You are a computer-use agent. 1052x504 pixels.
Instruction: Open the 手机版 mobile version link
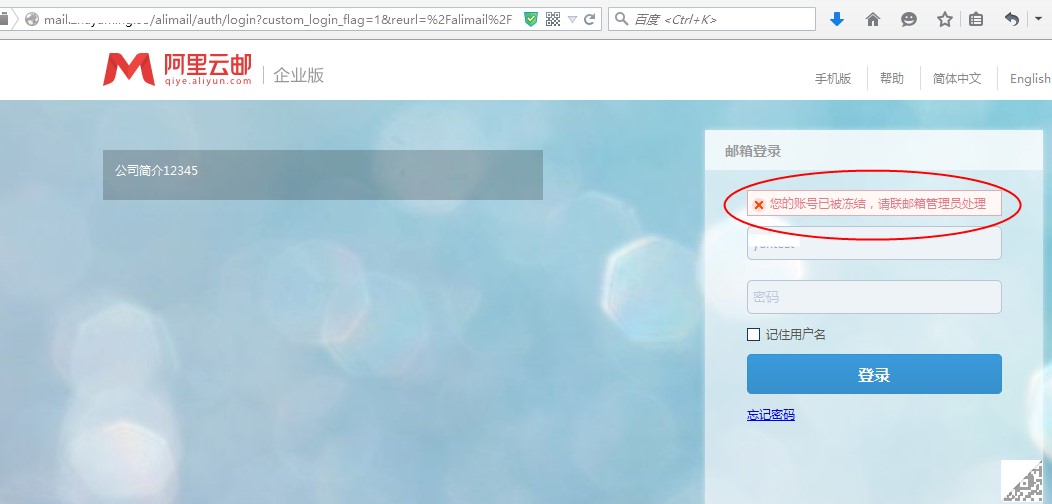pos(832,79)
